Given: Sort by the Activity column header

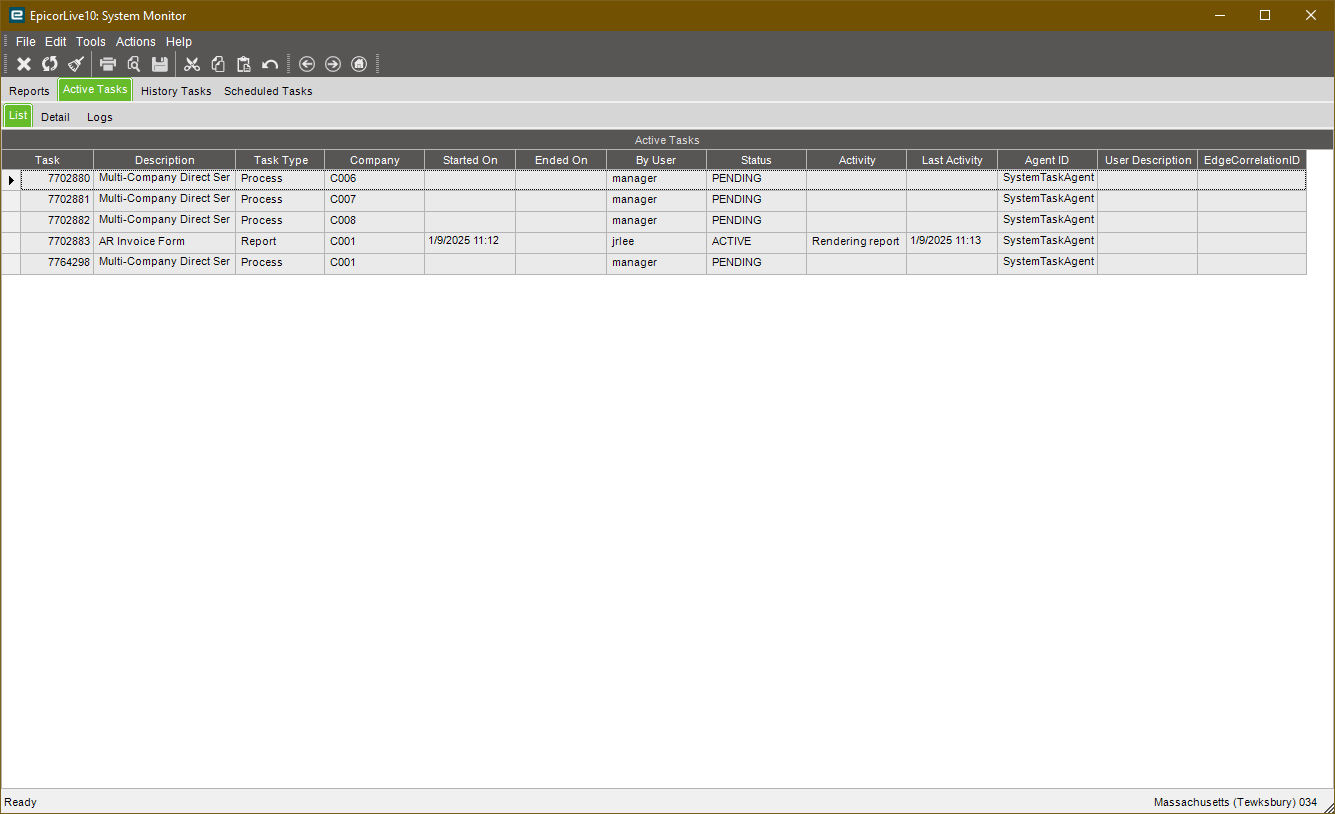Looking at the screenshot, I should point(857,160).
